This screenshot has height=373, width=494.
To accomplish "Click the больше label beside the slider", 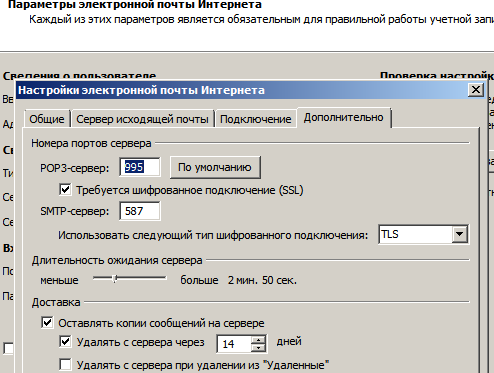I will pyautogui.click(x=199, y=280).
